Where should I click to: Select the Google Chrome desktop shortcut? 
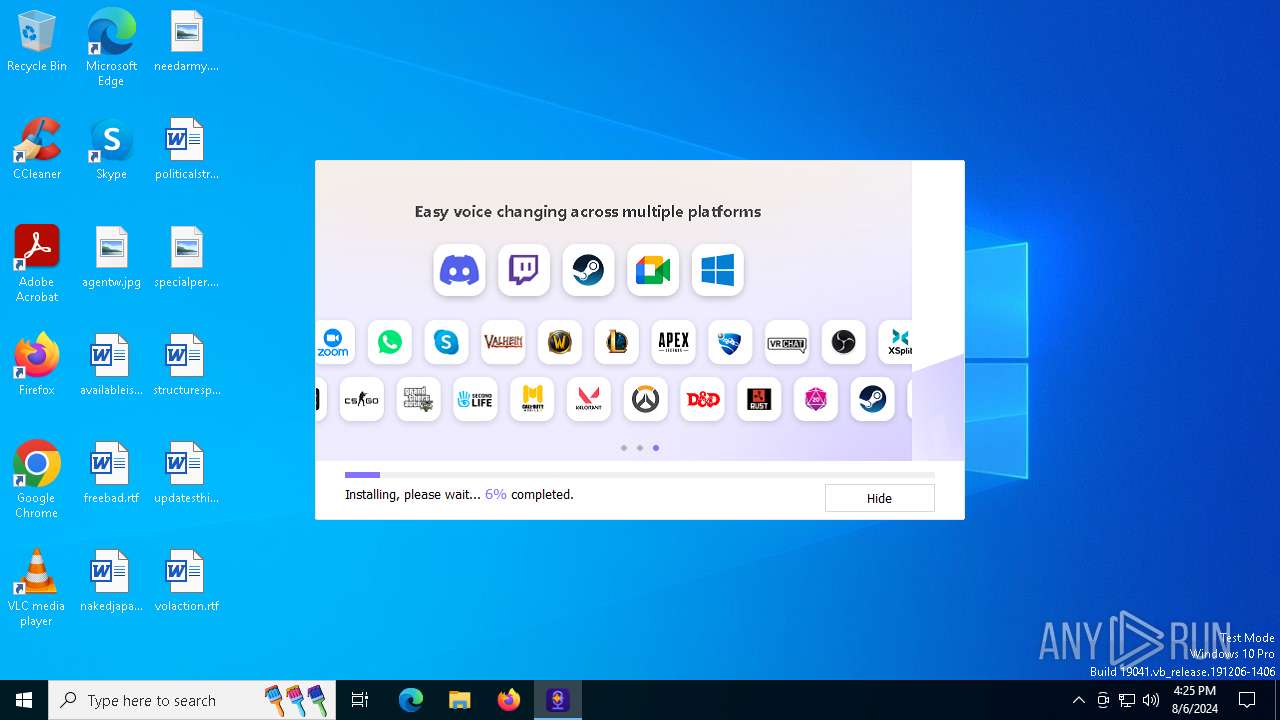(37, 479)
